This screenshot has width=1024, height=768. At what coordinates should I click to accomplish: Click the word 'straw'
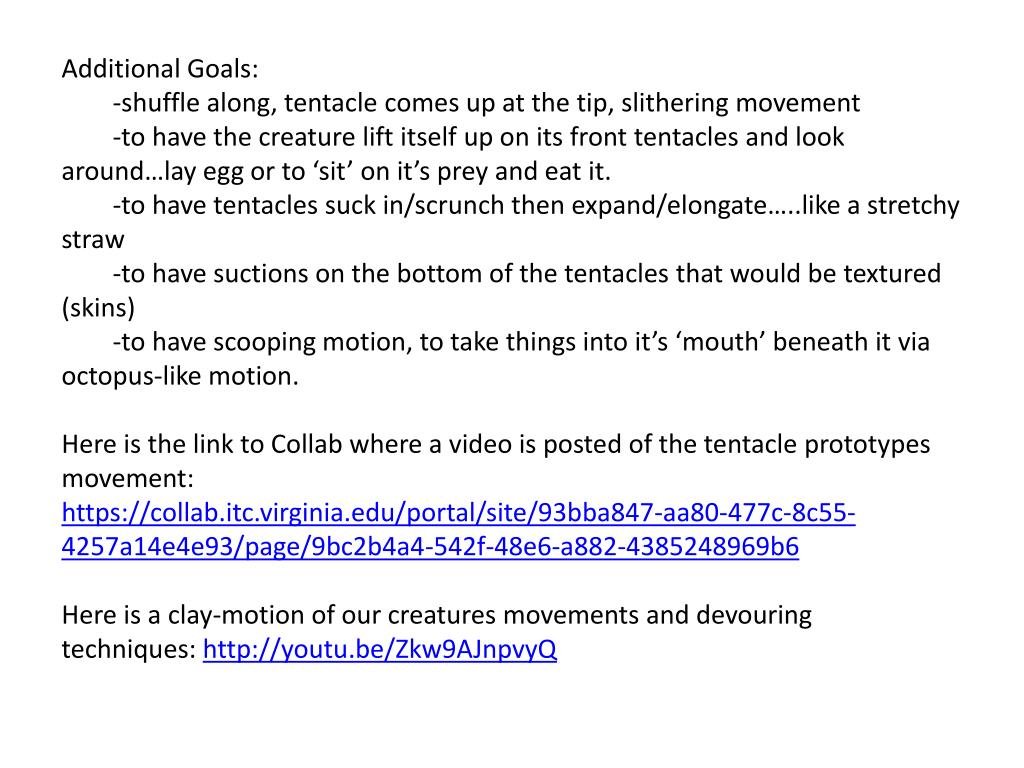tap(93, 240)
